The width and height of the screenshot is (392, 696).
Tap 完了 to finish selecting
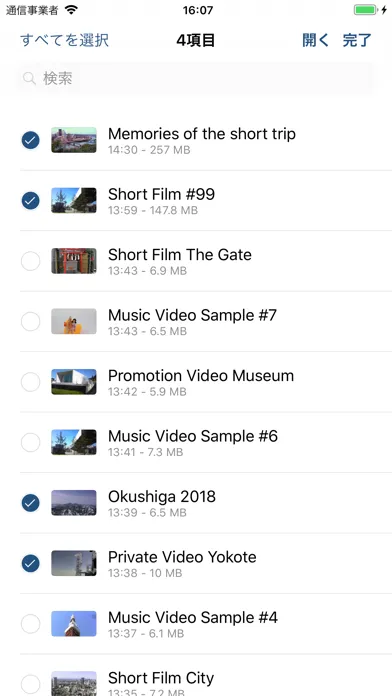click(x=357, y=40)
